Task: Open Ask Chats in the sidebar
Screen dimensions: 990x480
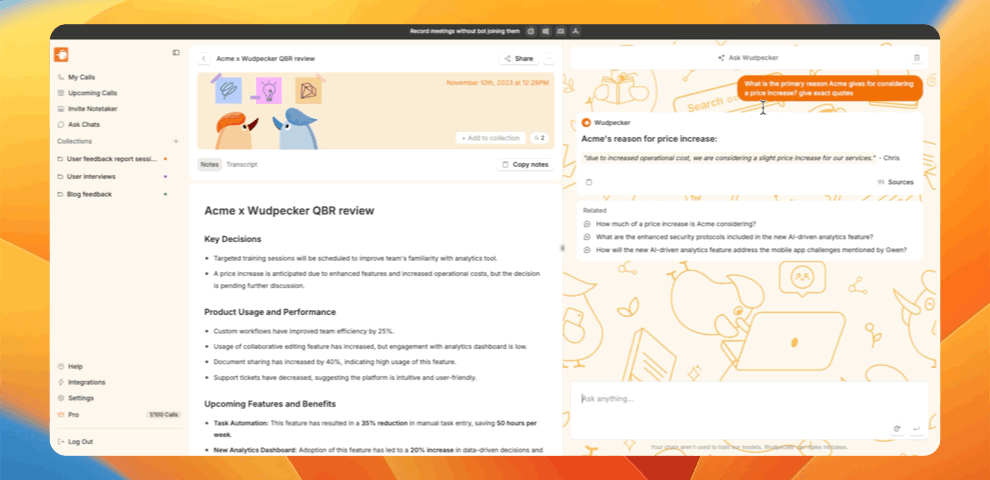Action: pyautogui.click(x=83, y=124)
